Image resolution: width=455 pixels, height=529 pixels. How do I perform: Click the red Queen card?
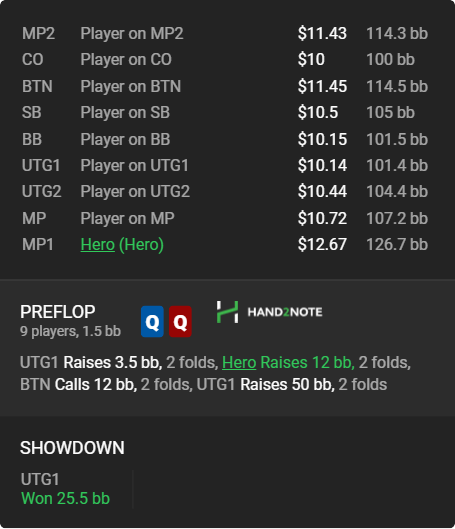[x=180, y=322]
